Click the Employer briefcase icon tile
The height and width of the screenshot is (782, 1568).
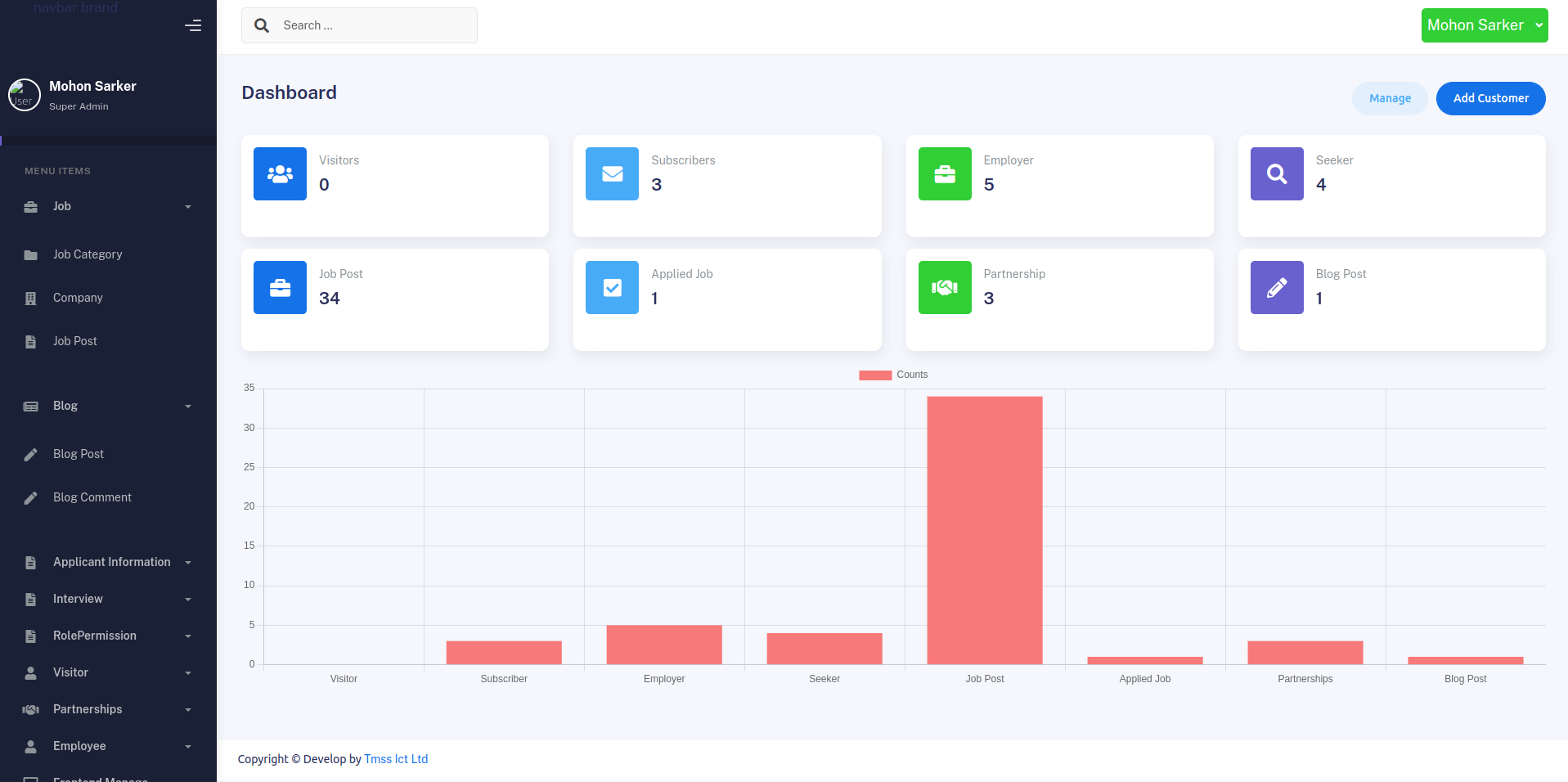coord(945,173)
